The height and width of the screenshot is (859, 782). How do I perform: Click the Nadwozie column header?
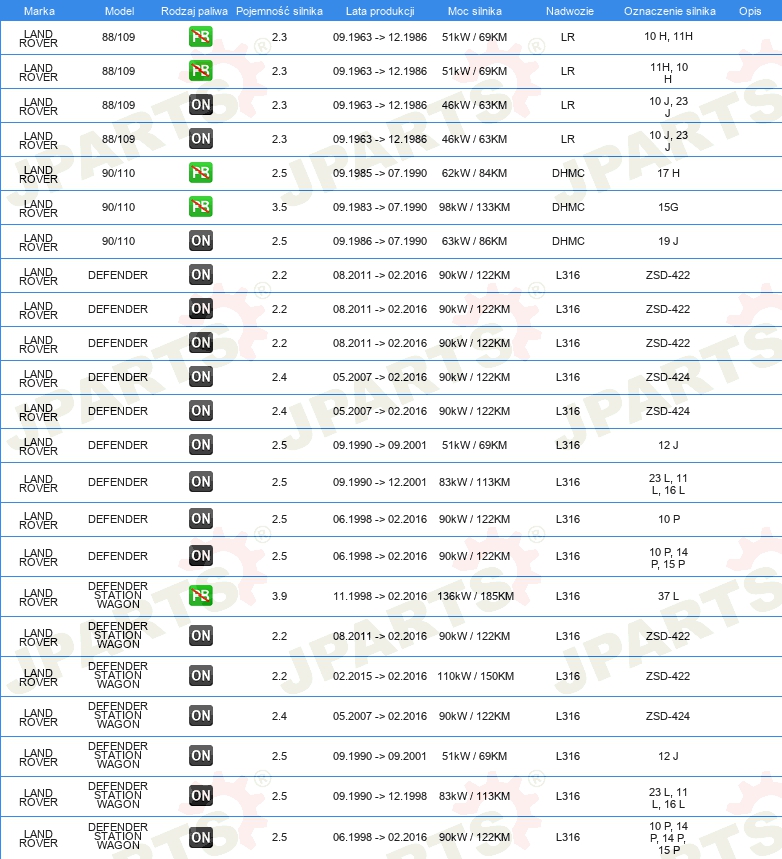(569, 11)
